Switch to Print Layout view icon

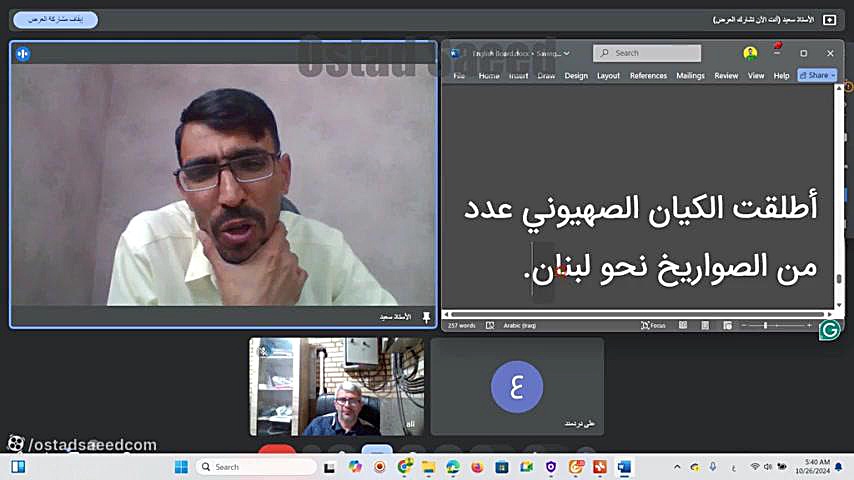pos(705,325)
